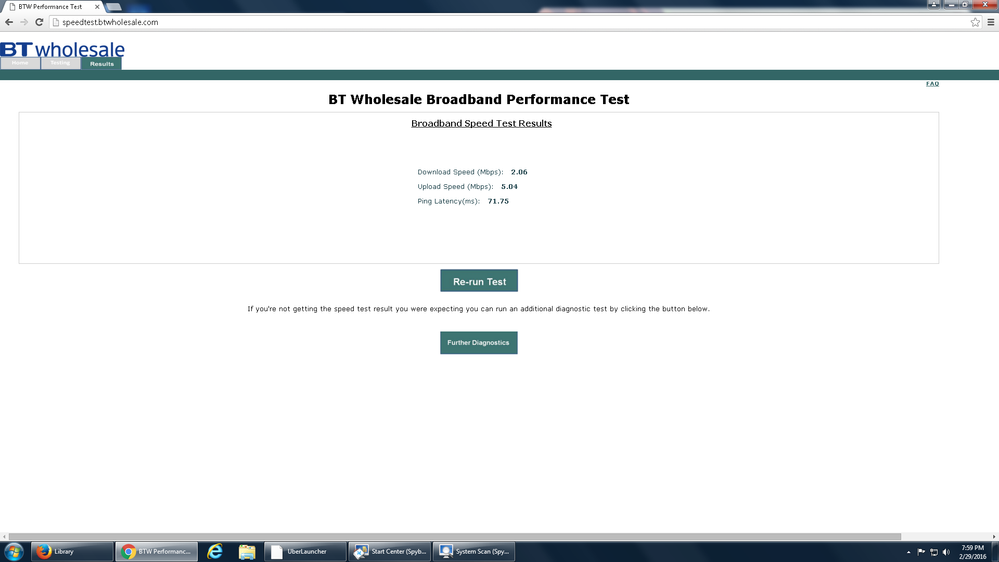Show hidden system tray icons

909,552
